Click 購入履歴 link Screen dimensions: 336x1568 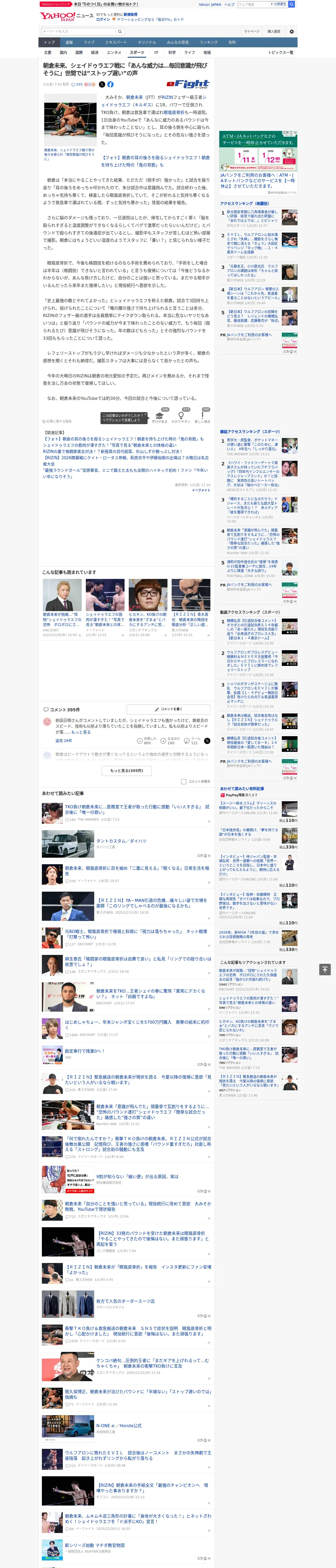274,32
